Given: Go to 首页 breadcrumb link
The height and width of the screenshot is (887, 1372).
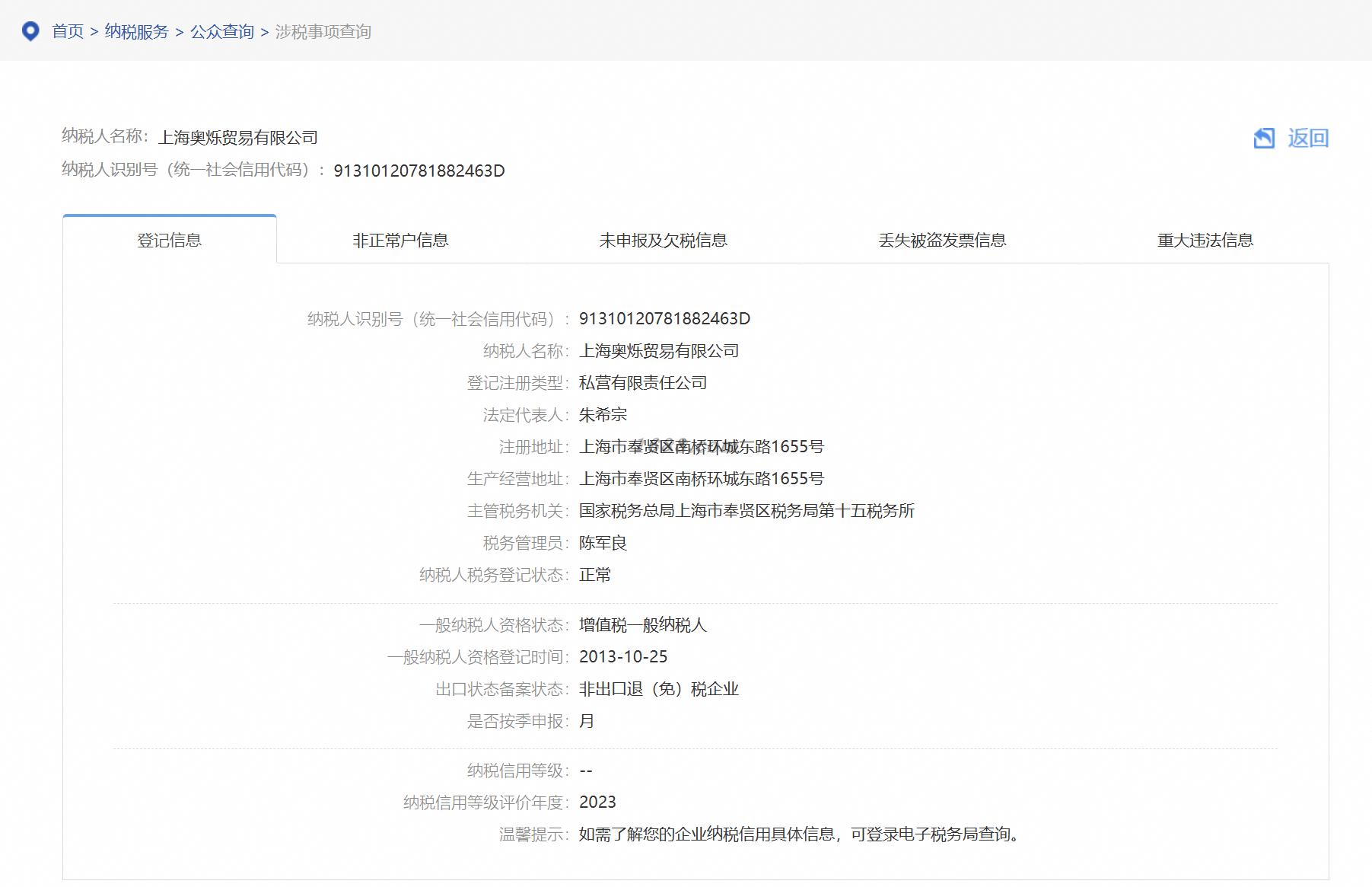Looking at the screenshot, I should pyautogui.click(x=68, y=31).
